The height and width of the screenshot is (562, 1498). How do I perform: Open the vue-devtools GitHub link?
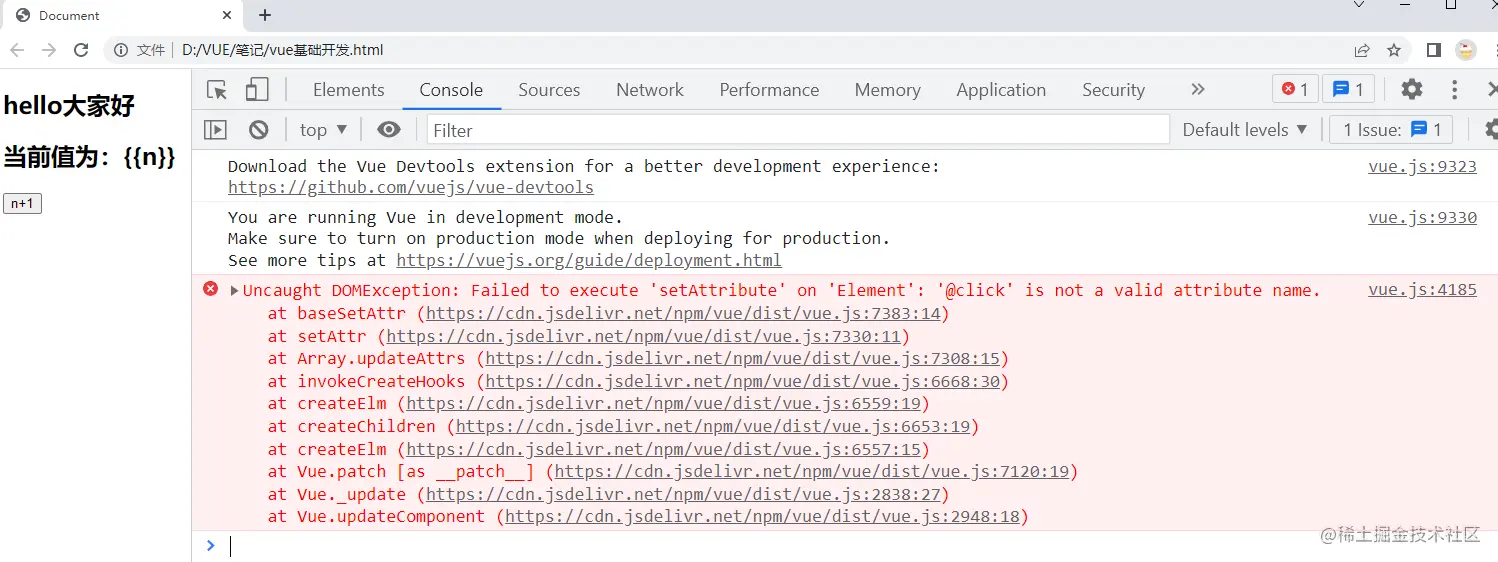(410, 188)
